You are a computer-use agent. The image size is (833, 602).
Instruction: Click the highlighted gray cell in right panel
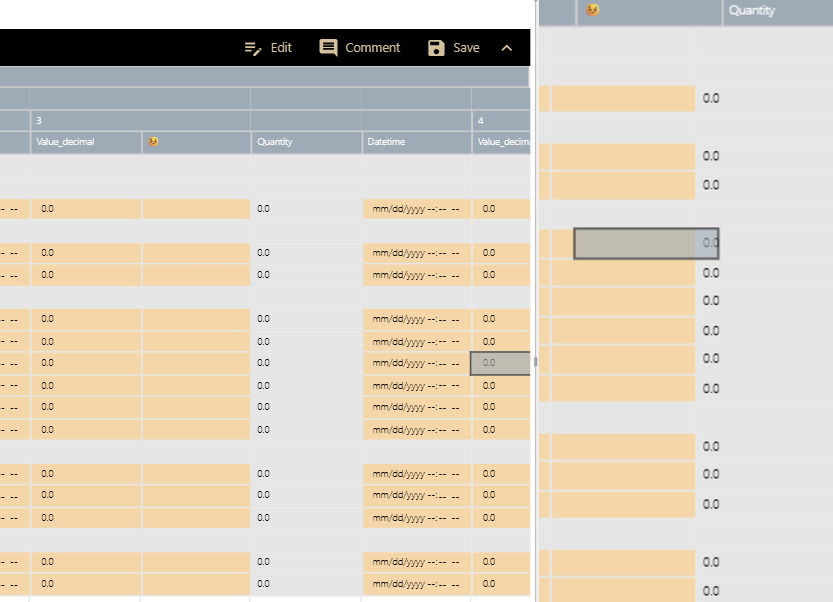(646, 243)
